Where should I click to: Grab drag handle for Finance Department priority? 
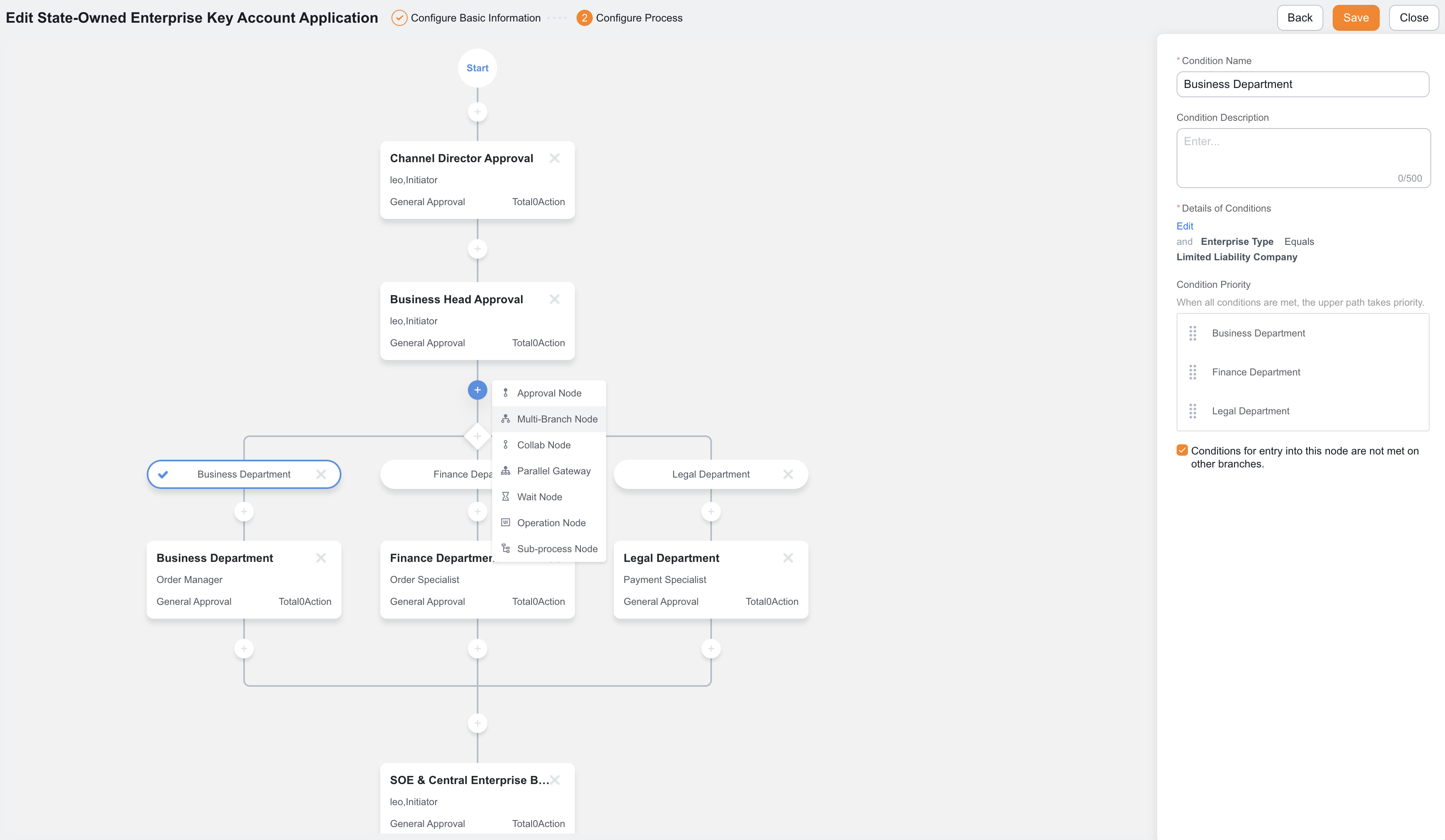click(x=1192, y=372)
